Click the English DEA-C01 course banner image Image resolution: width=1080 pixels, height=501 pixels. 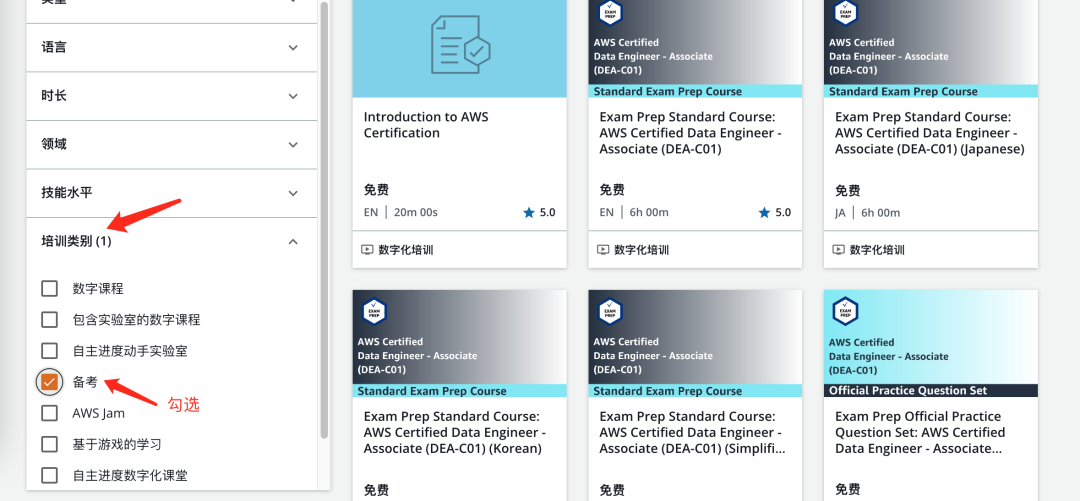pyautogui.click(x=695, y=48)
